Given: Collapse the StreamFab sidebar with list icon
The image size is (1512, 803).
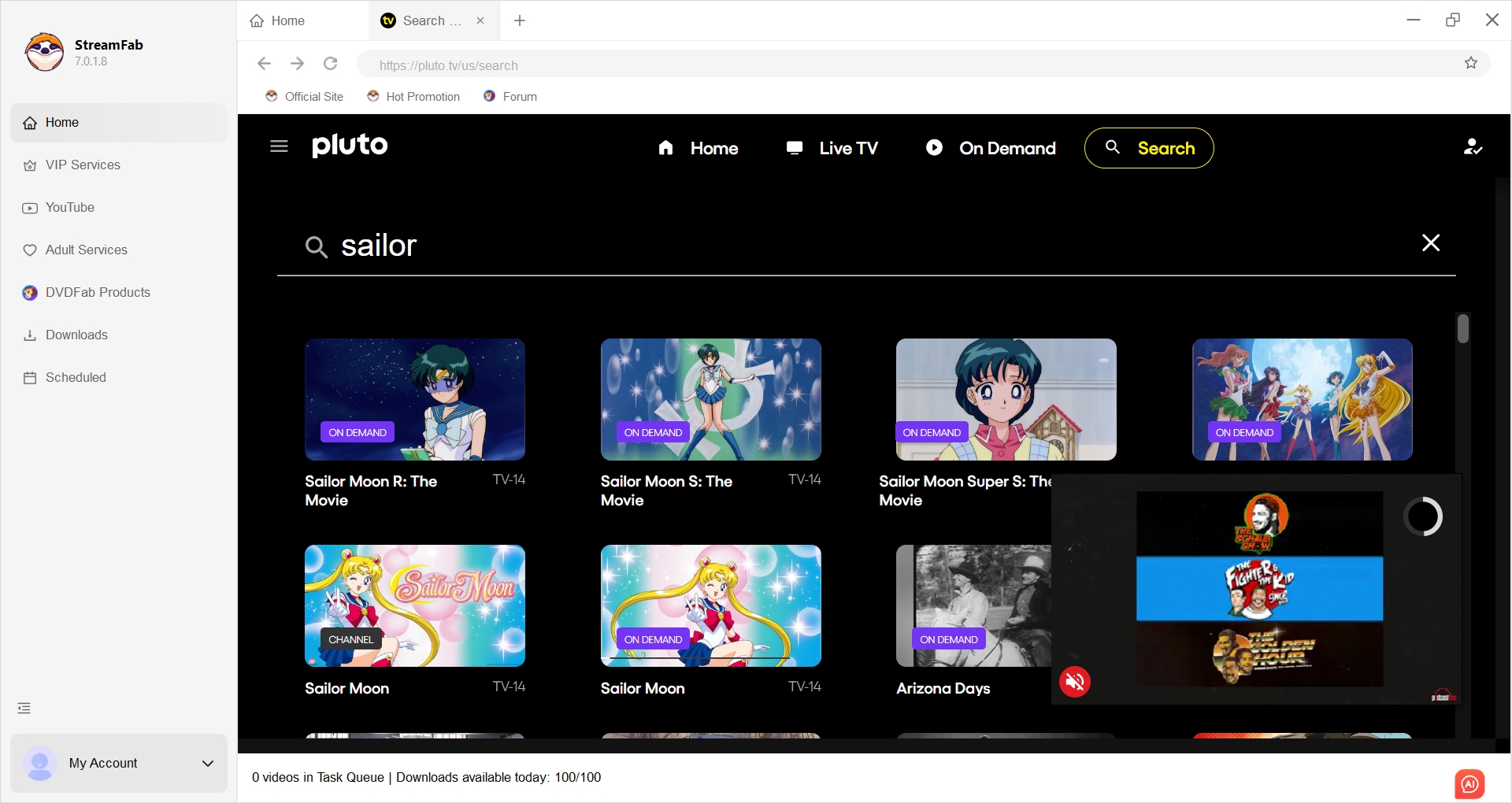Looking at the screenshot, I should [x=24, y=708].
